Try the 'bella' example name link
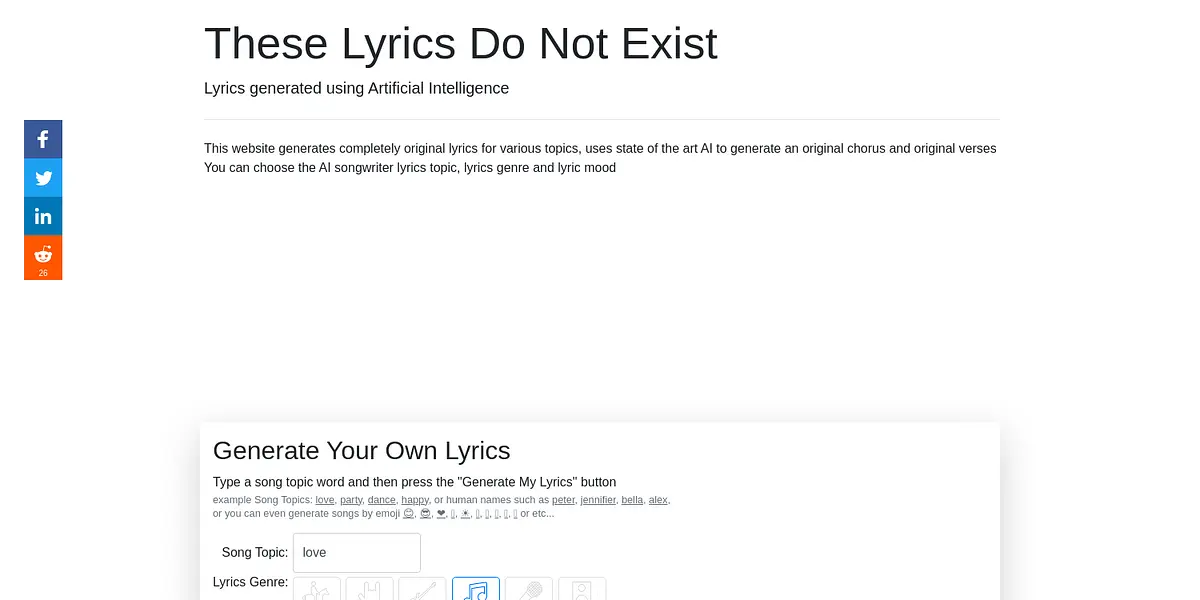This screenshot has height=600, width=1200. [x=632, y=500]
